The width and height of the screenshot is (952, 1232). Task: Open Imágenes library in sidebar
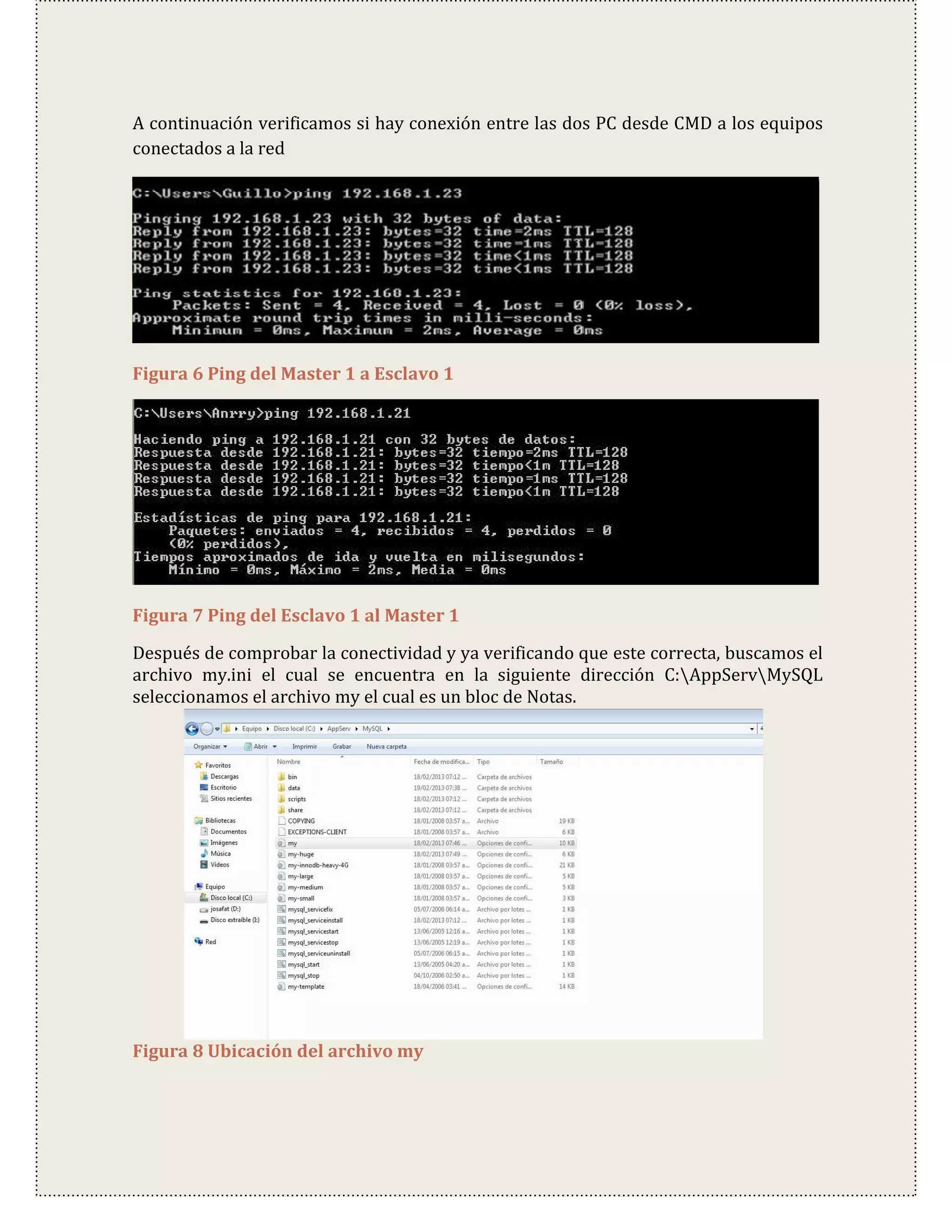224,842
